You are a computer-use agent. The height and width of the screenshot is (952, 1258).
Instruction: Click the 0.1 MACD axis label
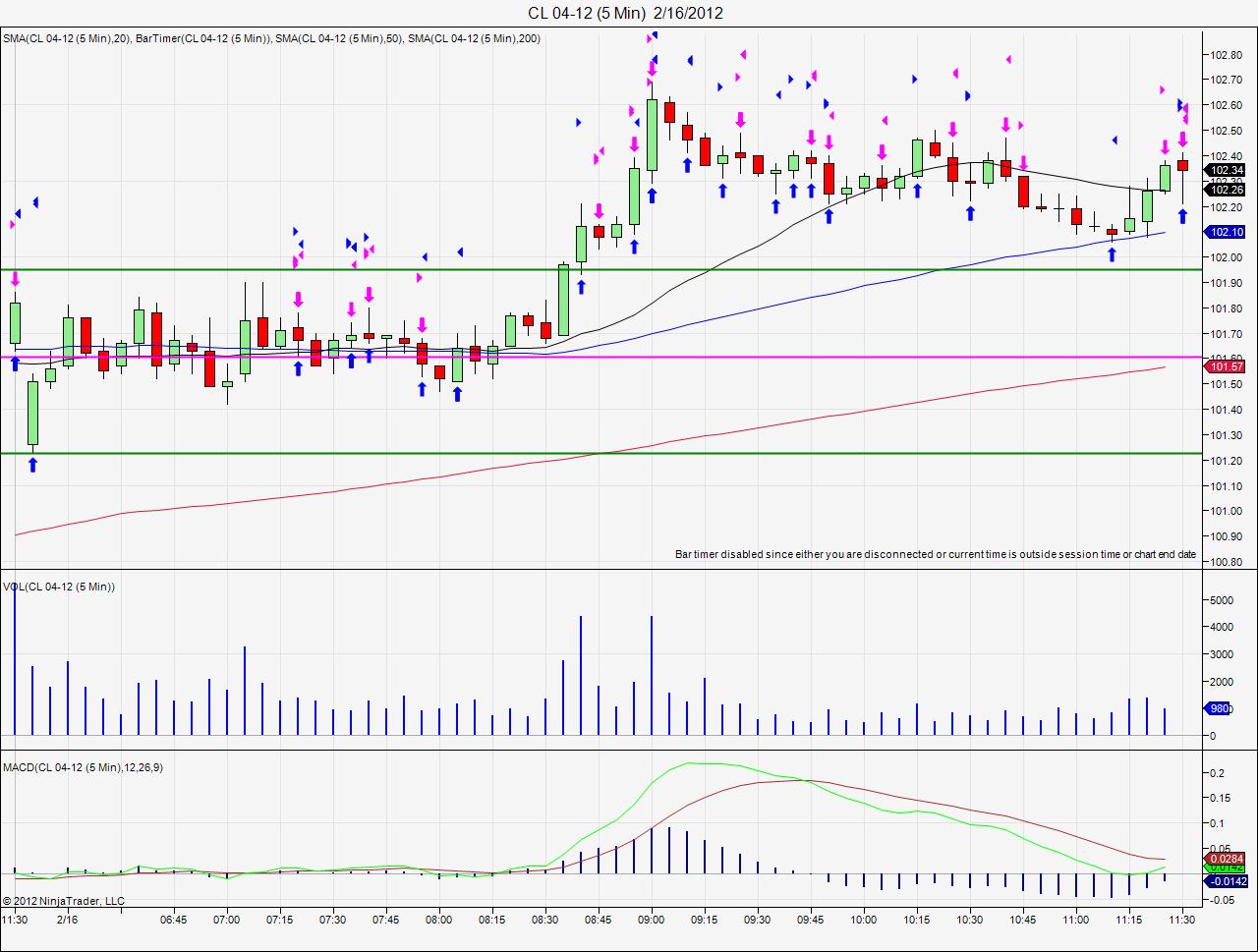(1217, 823)
